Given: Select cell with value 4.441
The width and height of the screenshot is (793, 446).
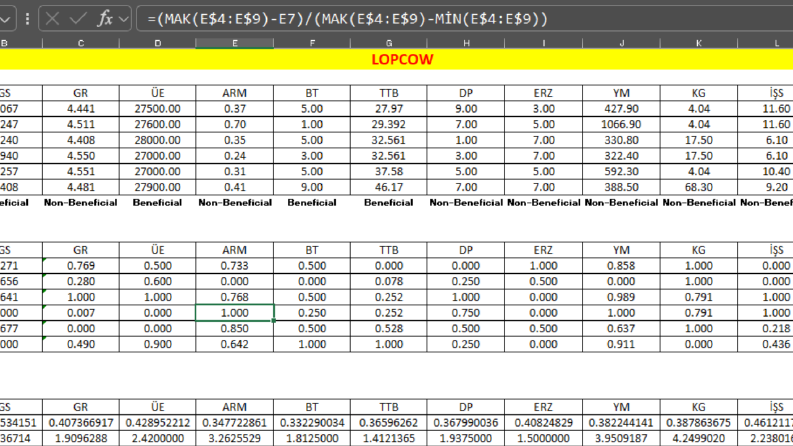Looking at the screenshot, I should [81, 109].
